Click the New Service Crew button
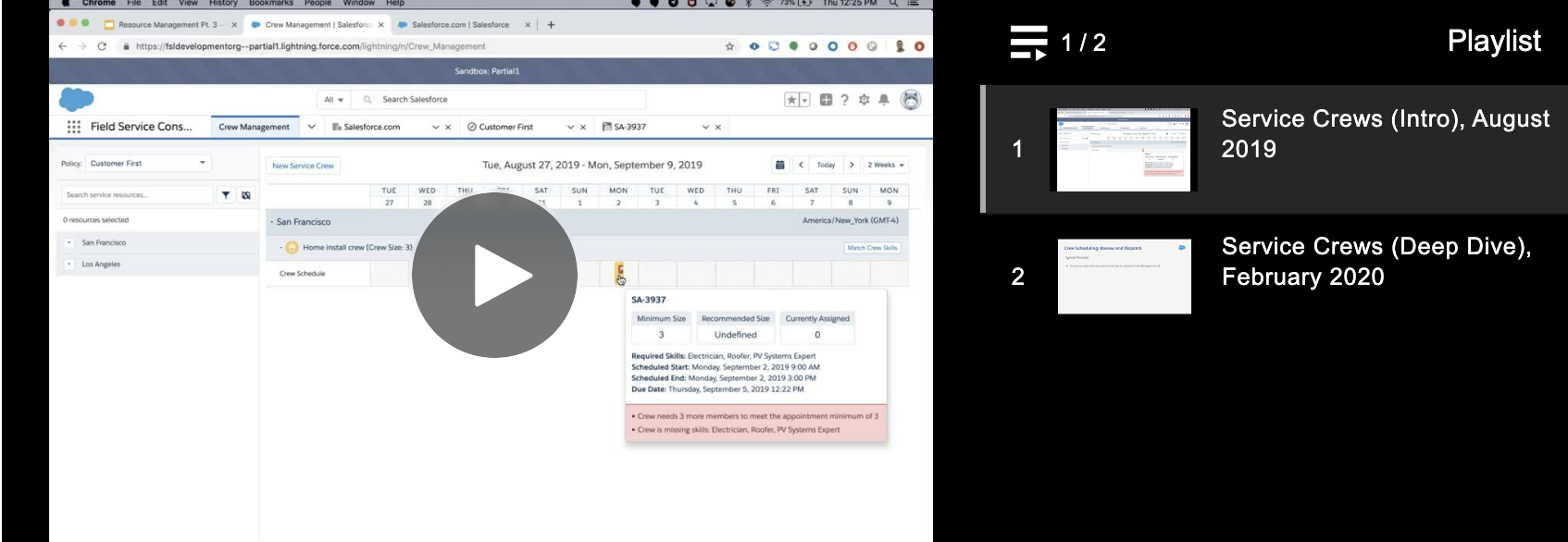1568x542 pixels. click(x=303, y=166)
